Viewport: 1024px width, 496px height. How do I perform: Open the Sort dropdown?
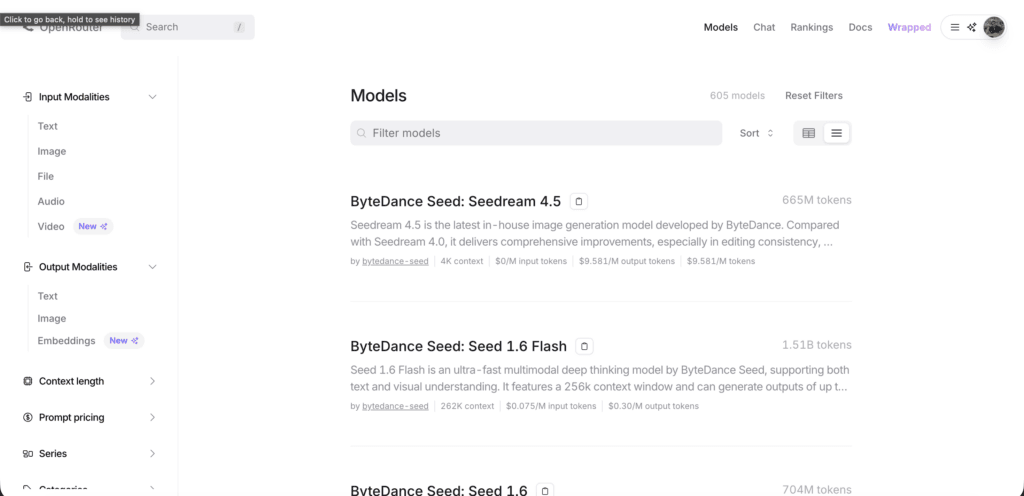click(x=756, y=133)
